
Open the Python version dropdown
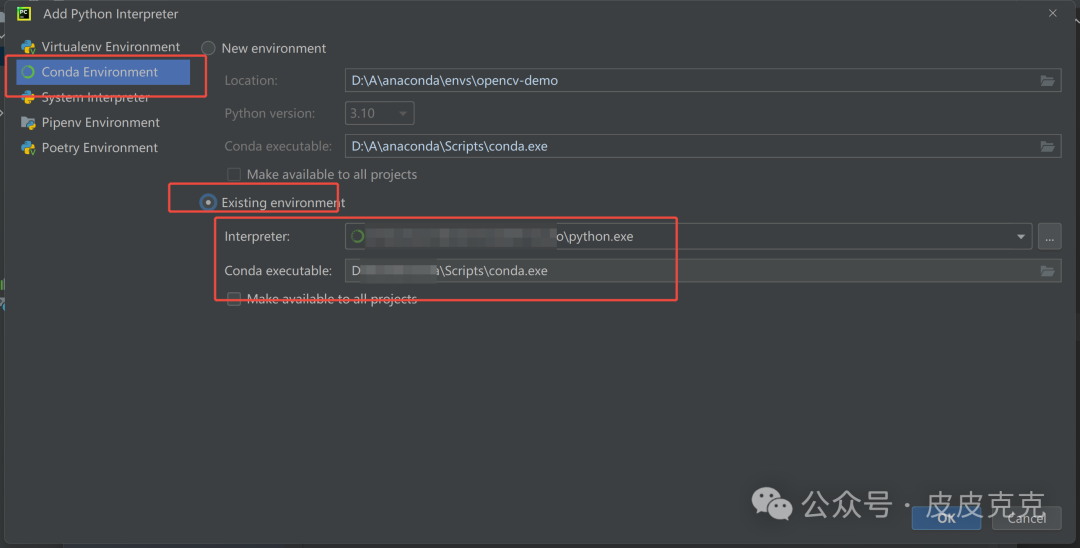pyautogui.click(x=380, y=114)
